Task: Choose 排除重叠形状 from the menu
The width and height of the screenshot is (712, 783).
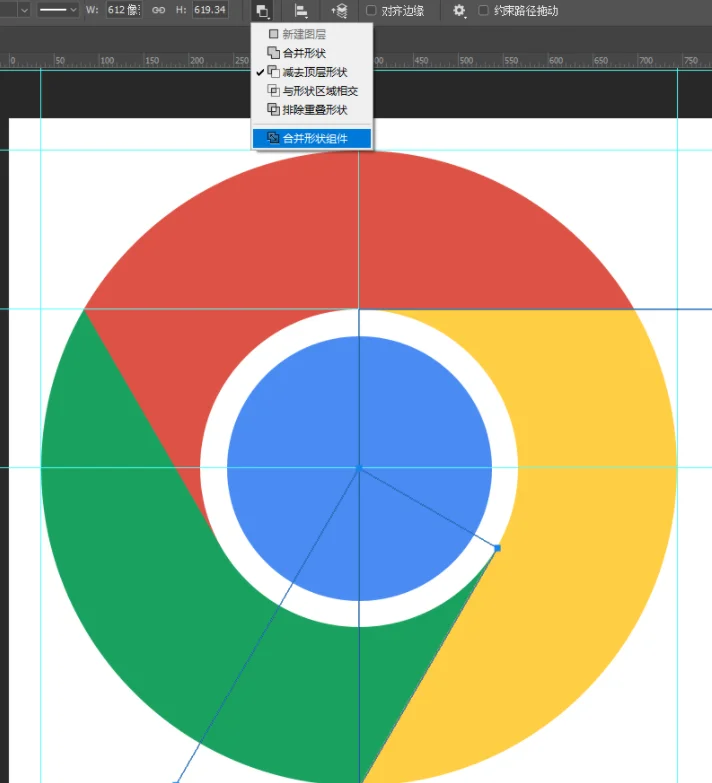Action: click(x=312, y=110)
